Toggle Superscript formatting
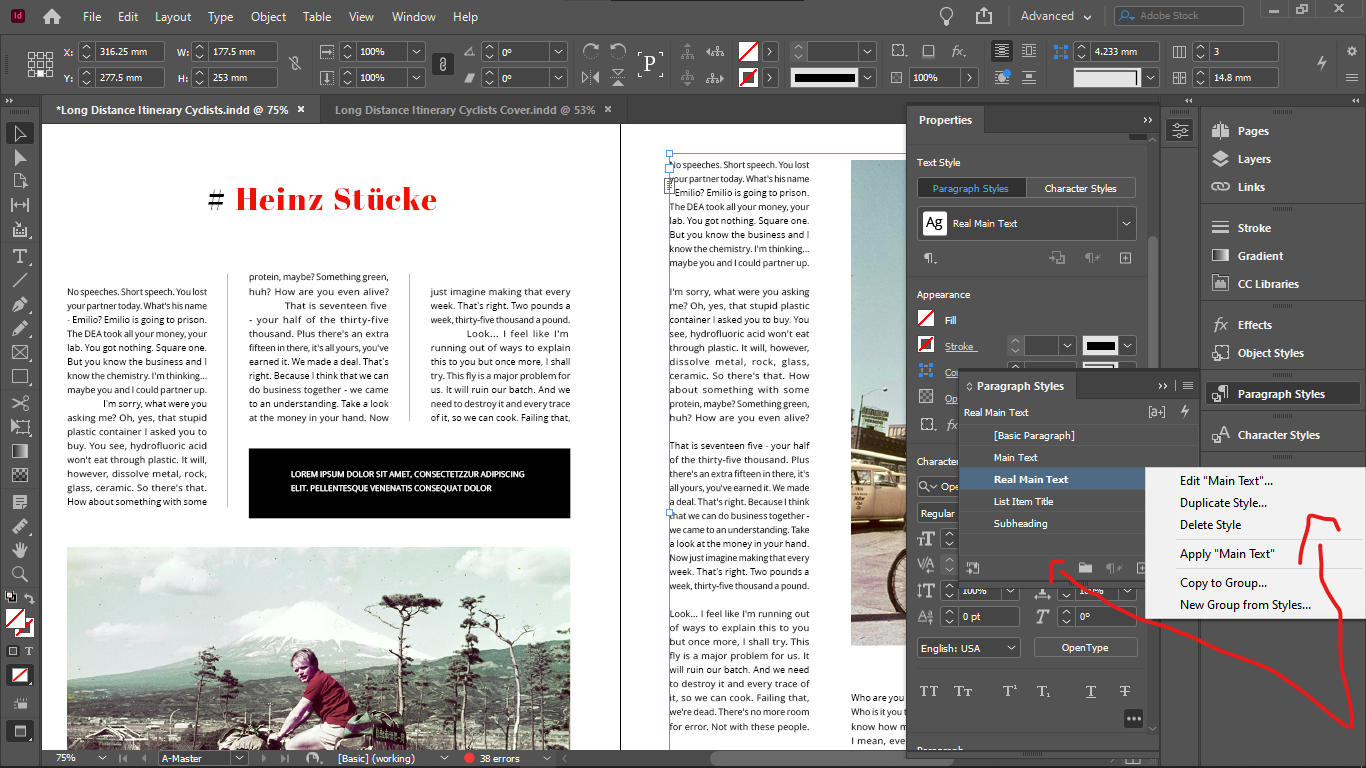1366x768 pixels. point(1012,690)
